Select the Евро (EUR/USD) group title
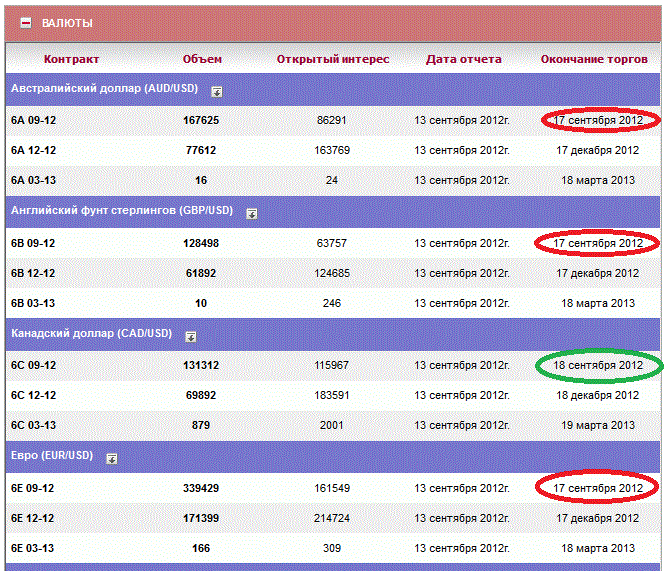667x571 pixels. [x=52, y=455]
